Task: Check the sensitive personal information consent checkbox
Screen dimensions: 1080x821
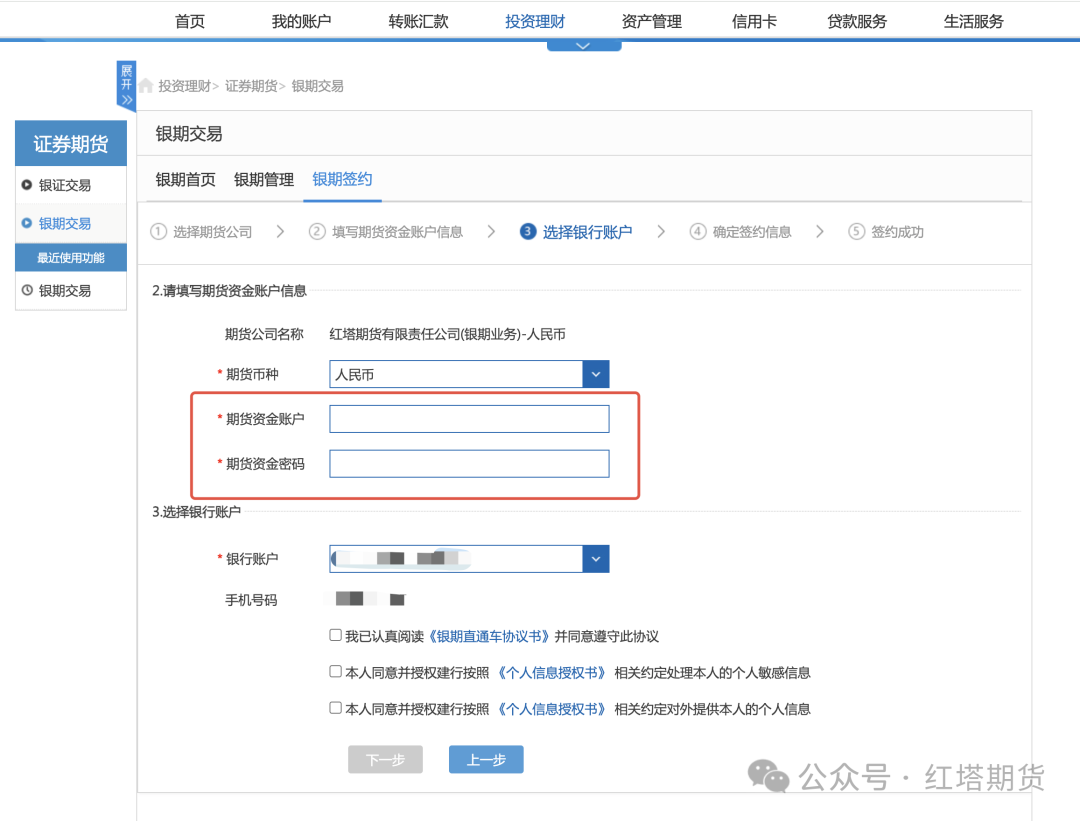Action: click(x=335, y=672)
